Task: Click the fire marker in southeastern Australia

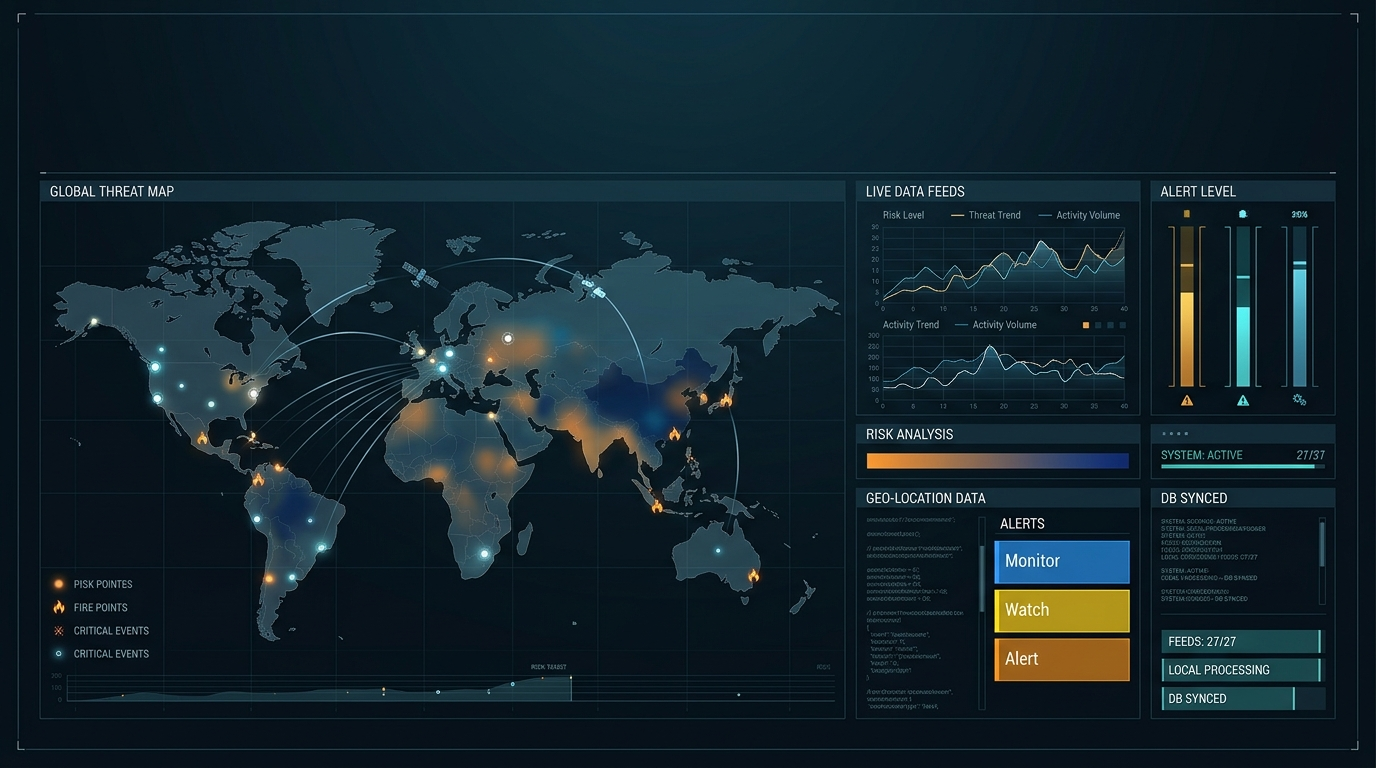Action: 754,575
